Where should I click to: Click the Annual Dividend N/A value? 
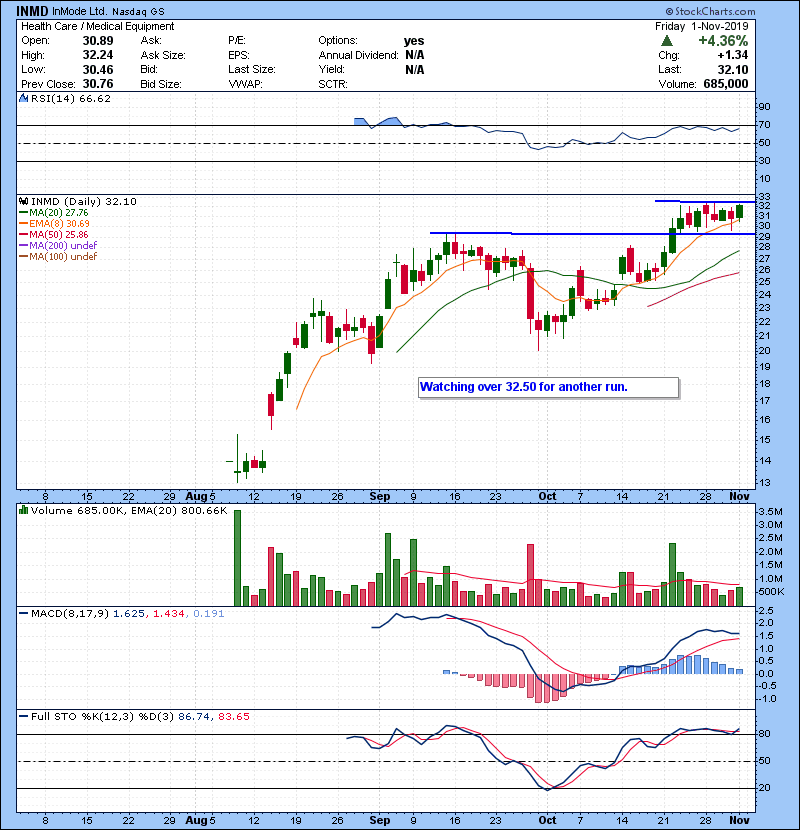(x=415, y=55)
